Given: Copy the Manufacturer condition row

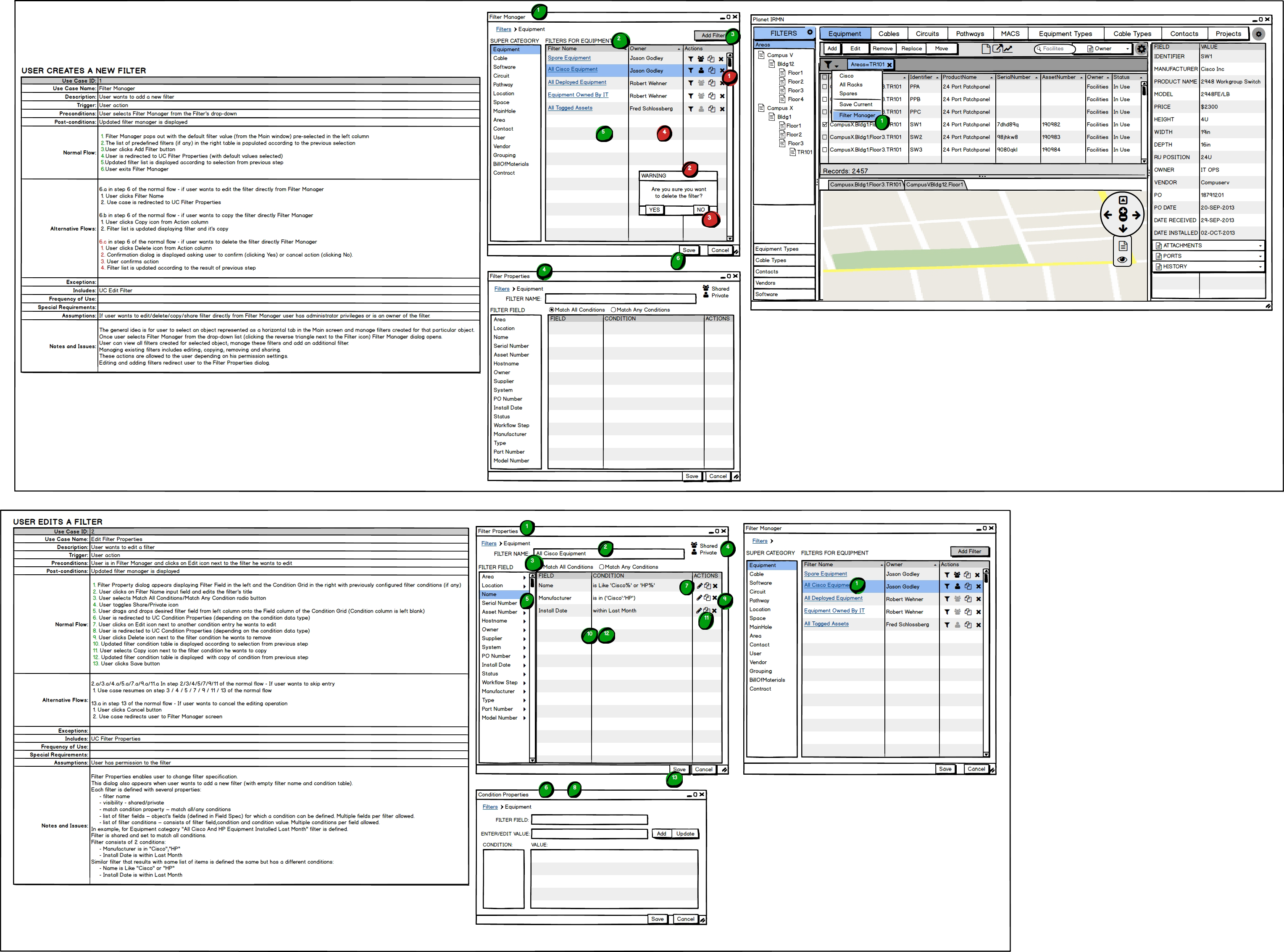Looking at the screenshot, I should click(707, 598).
